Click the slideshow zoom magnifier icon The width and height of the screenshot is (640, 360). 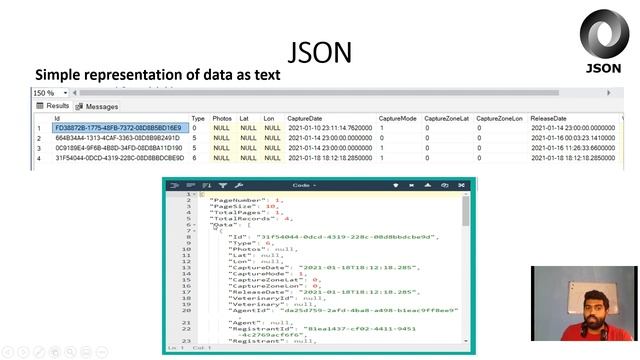[70, 351]
